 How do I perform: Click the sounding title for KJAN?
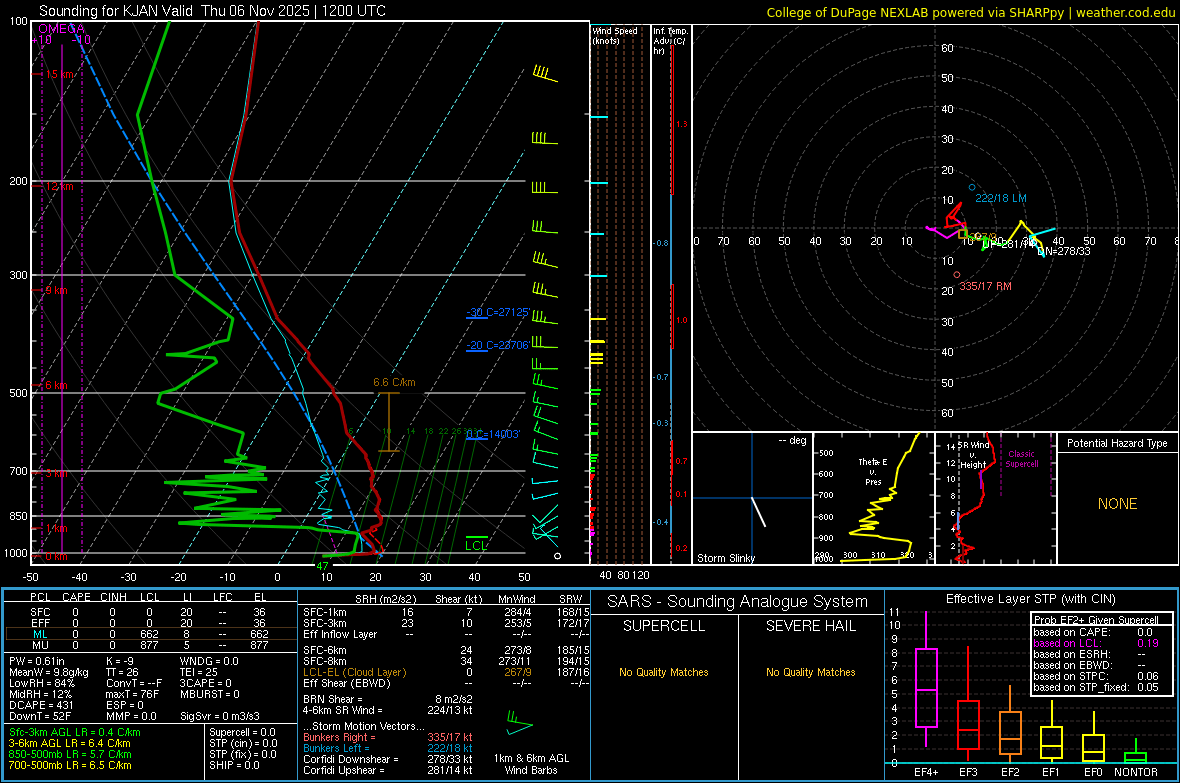(212, 11)
